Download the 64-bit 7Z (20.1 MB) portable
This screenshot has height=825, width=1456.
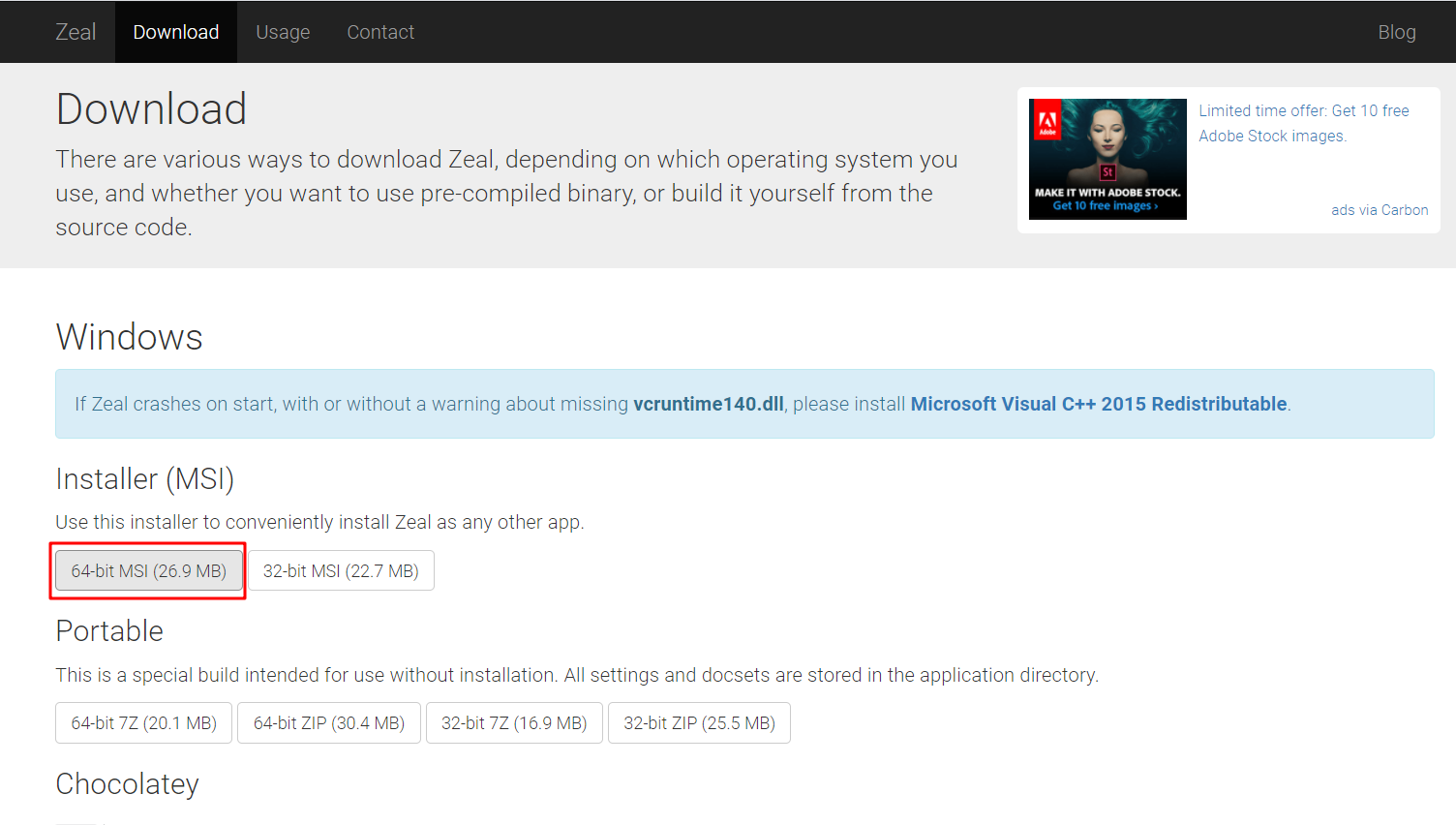pyautogui.click(x=143, y=723)
